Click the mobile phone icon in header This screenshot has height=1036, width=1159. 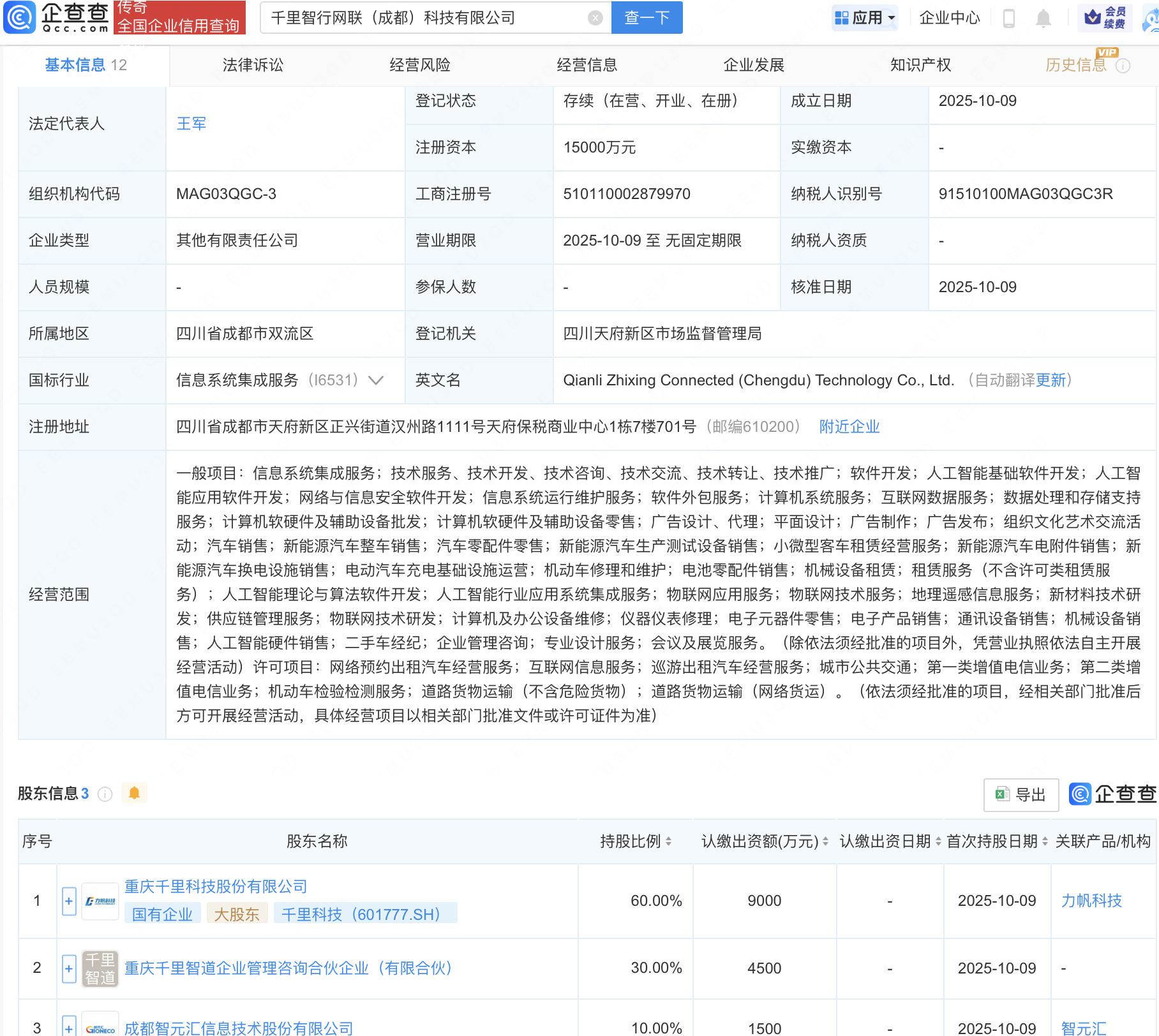[x=1008, y=18]
